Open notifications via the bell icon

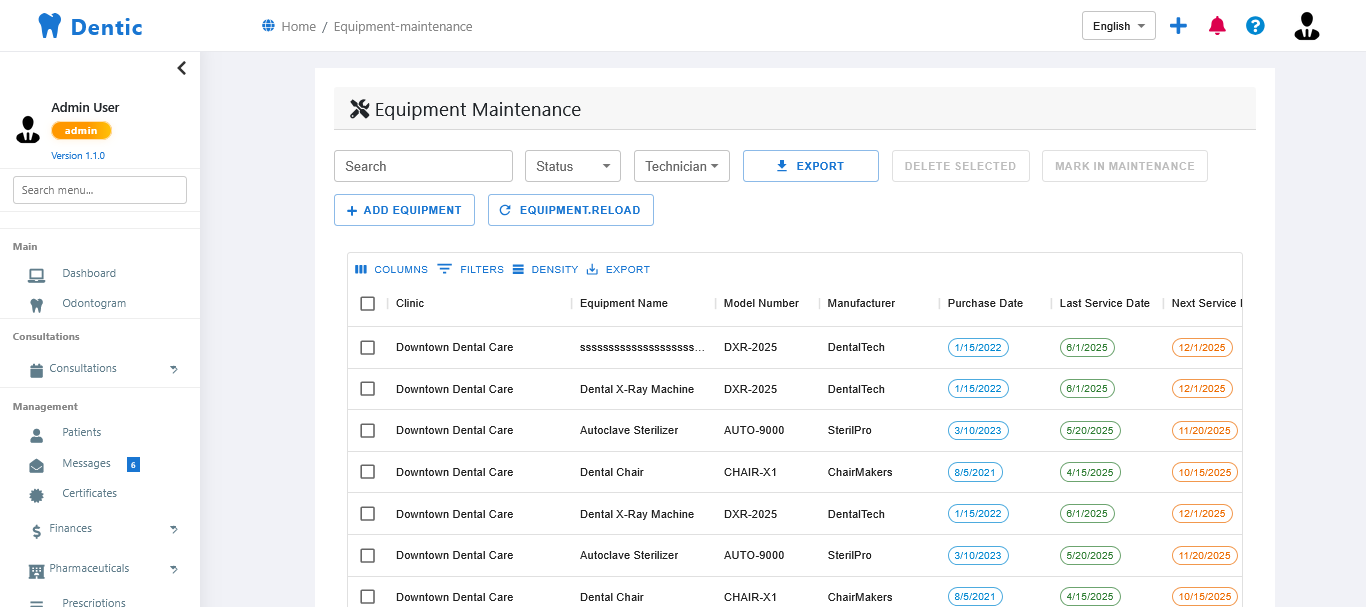point(1217,25)
